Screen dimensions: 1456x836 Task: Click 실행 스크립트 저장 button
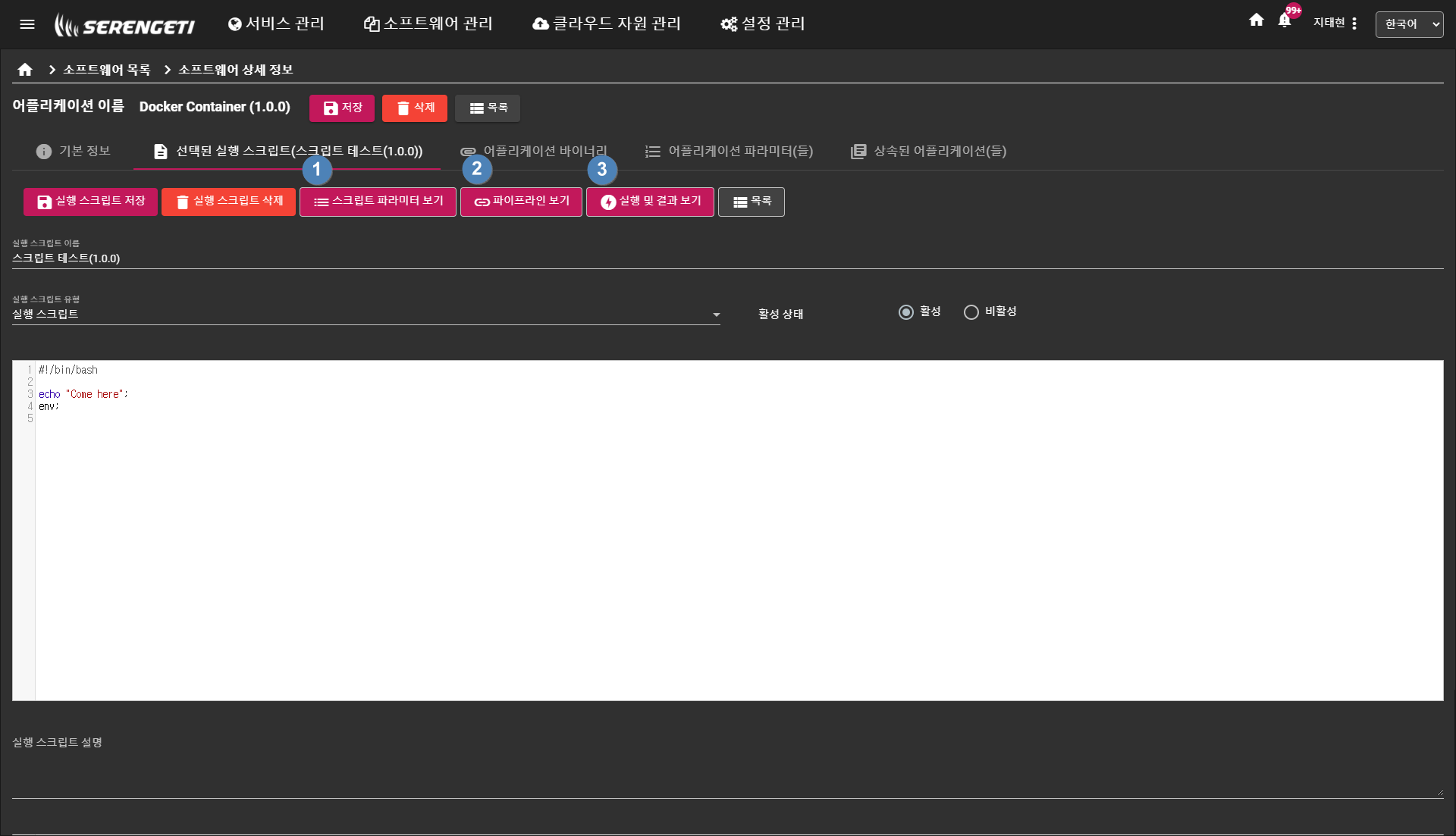point(91,202)
